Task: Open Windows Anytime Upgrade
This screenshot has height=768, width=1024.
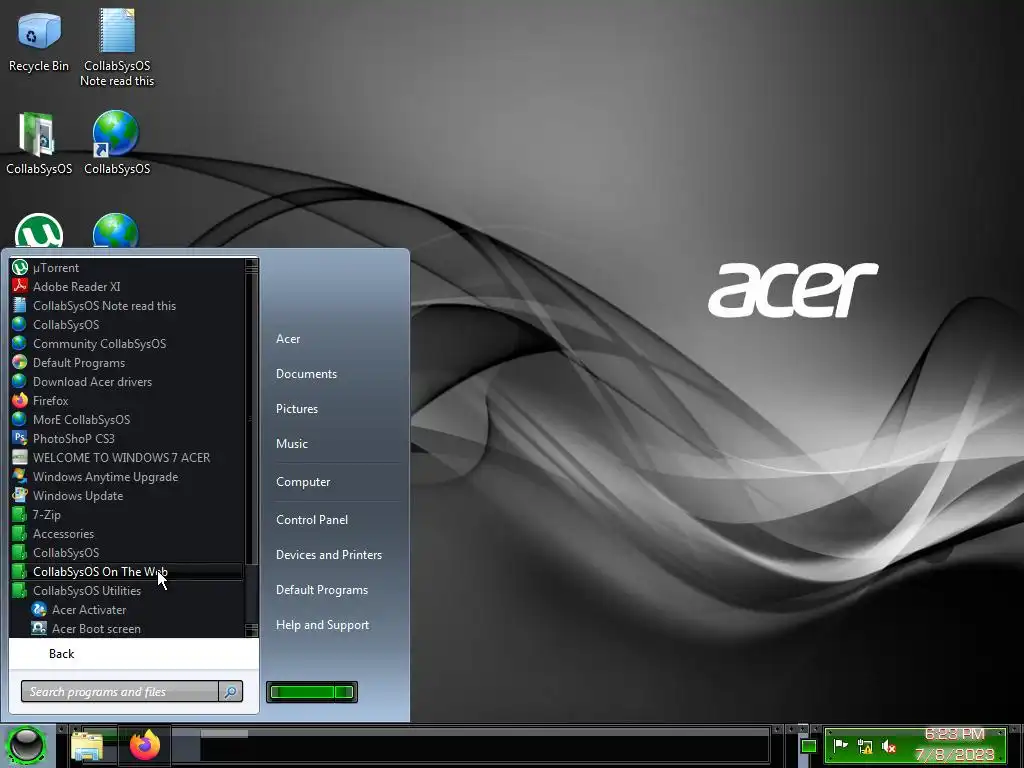Action: point(127,477)
